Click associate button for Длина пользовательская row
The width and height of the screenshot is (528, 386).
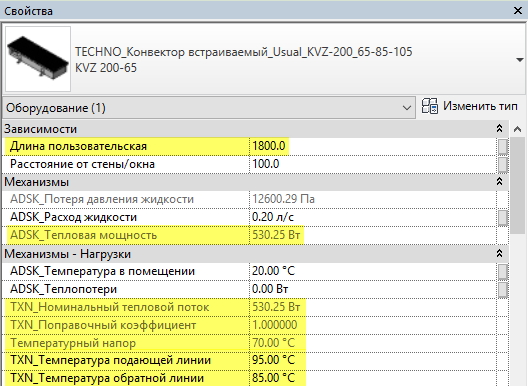(502, 147)
